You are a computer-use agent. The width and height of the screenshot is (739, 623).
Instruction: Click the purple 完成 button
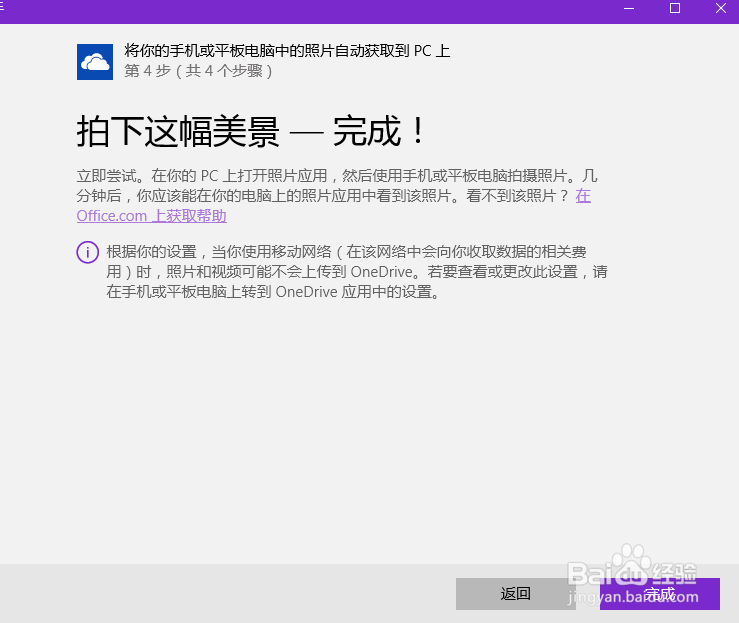659,594
